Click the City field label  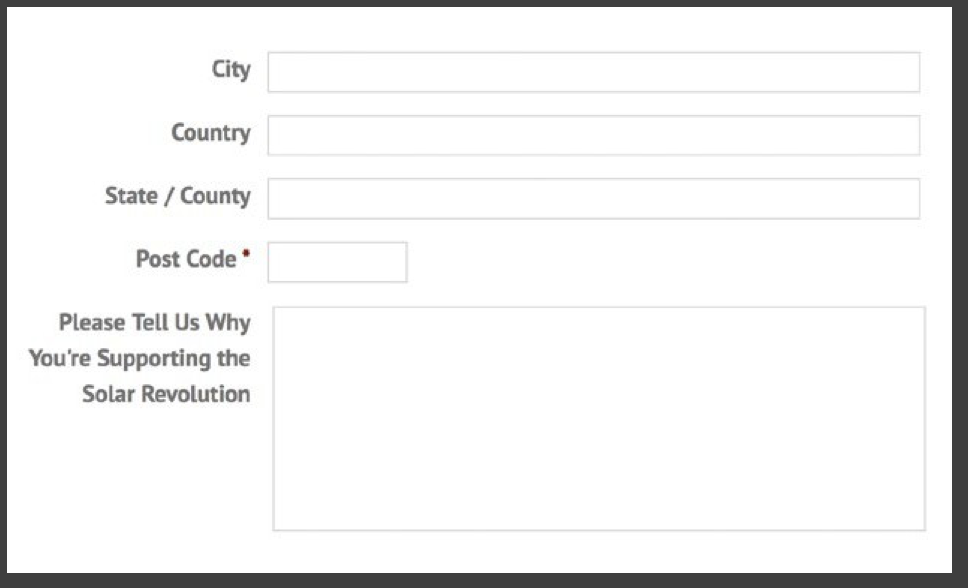[231, 70]
